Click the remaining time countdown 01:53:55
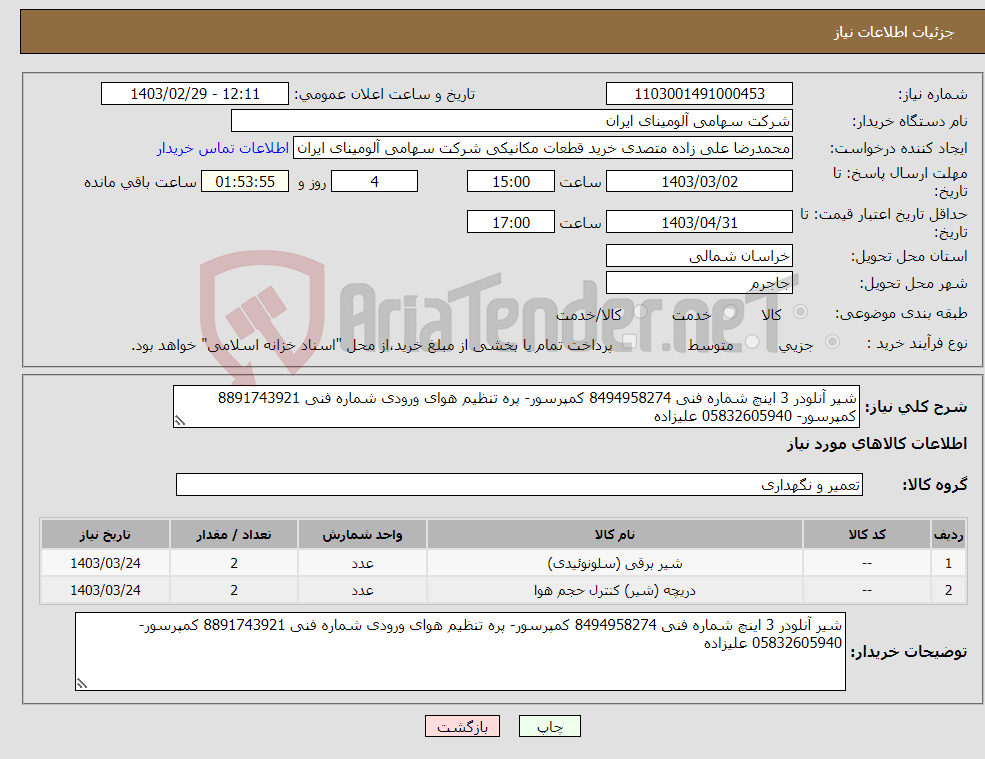Image resolution: width=985 pixels, height=759 pixels. coord(245,182)
